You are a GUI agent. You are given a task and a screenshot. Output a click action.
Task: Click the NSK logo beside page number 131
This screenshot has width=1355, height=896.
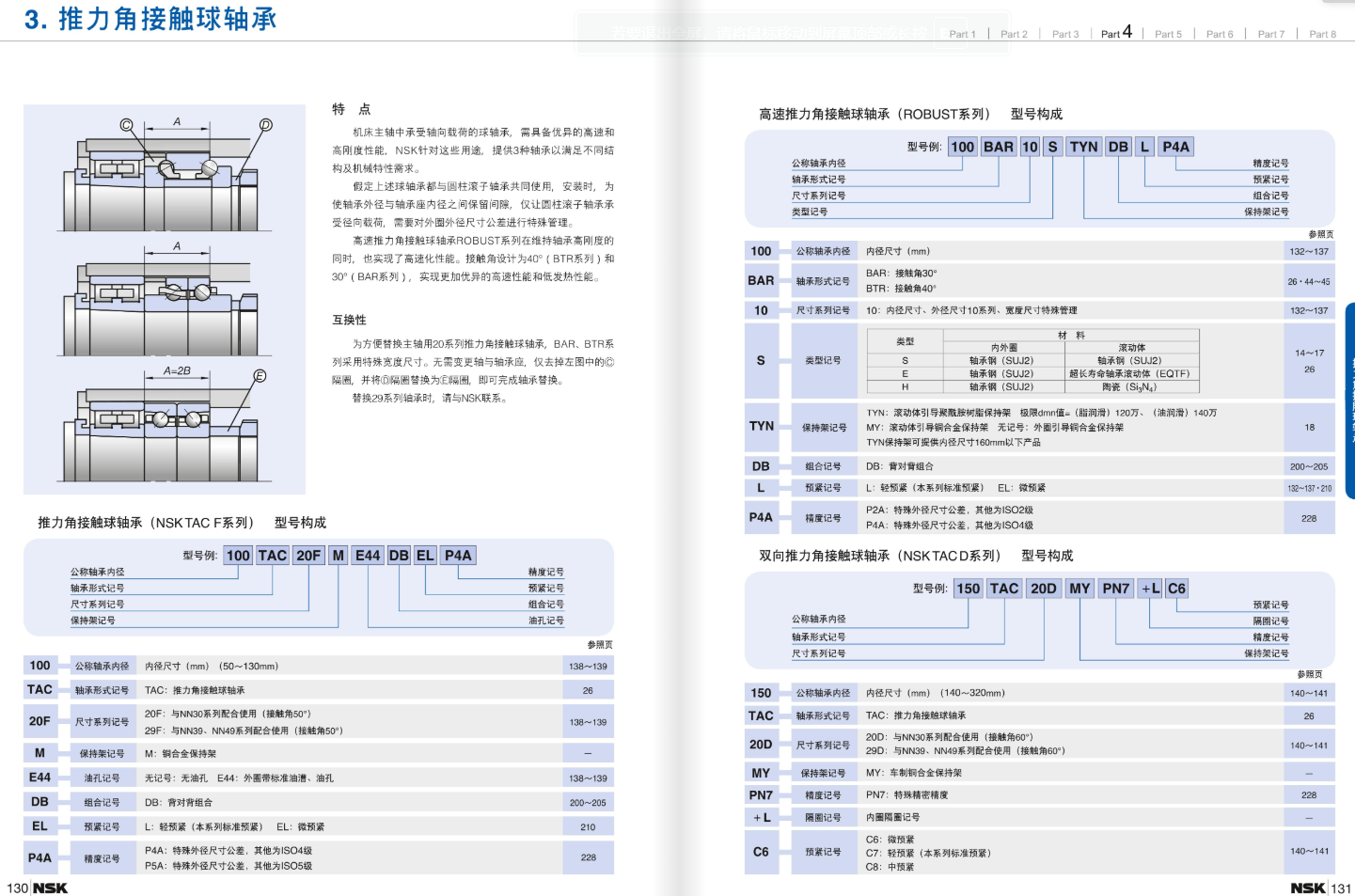[1308, 888]
